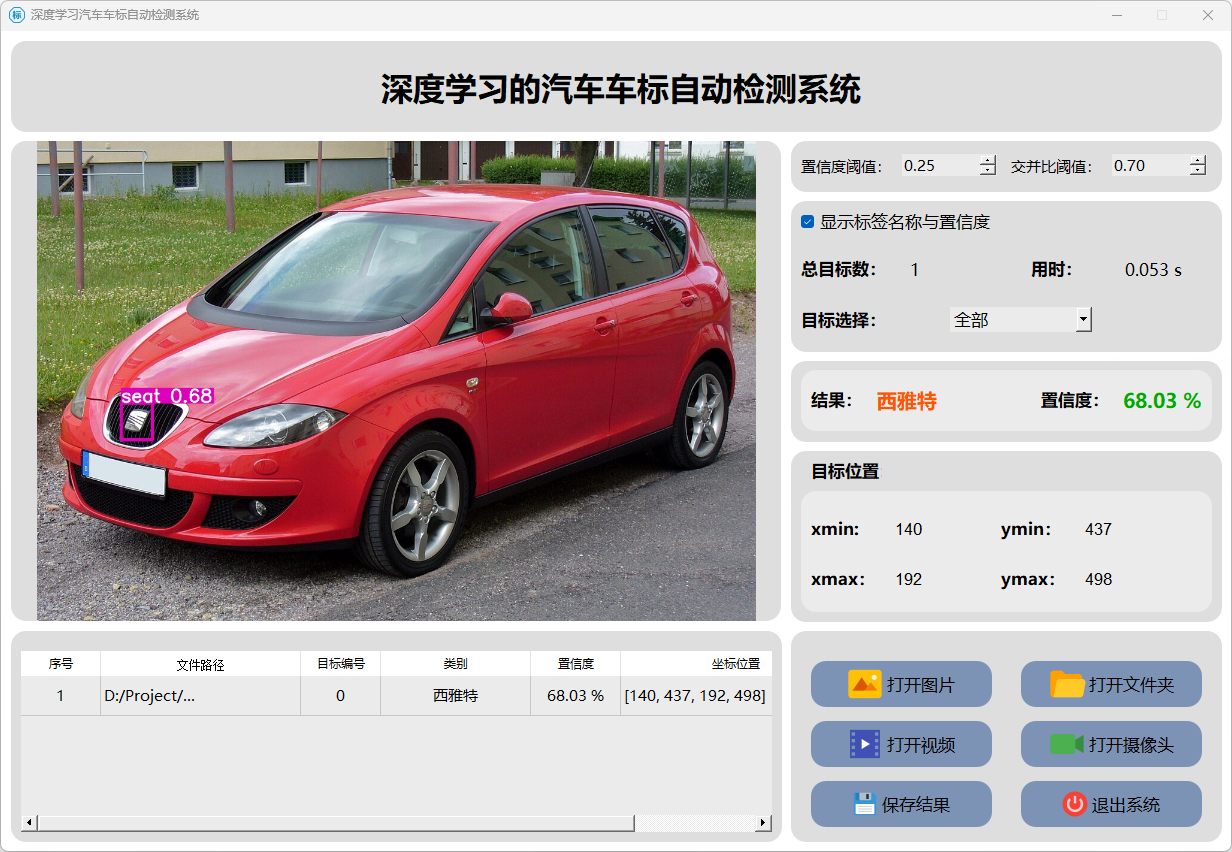Image resolution: width=1232 pixels, height=852 pixels.
Task: Click the 类别 column header
Action: [x=455, y=664]
